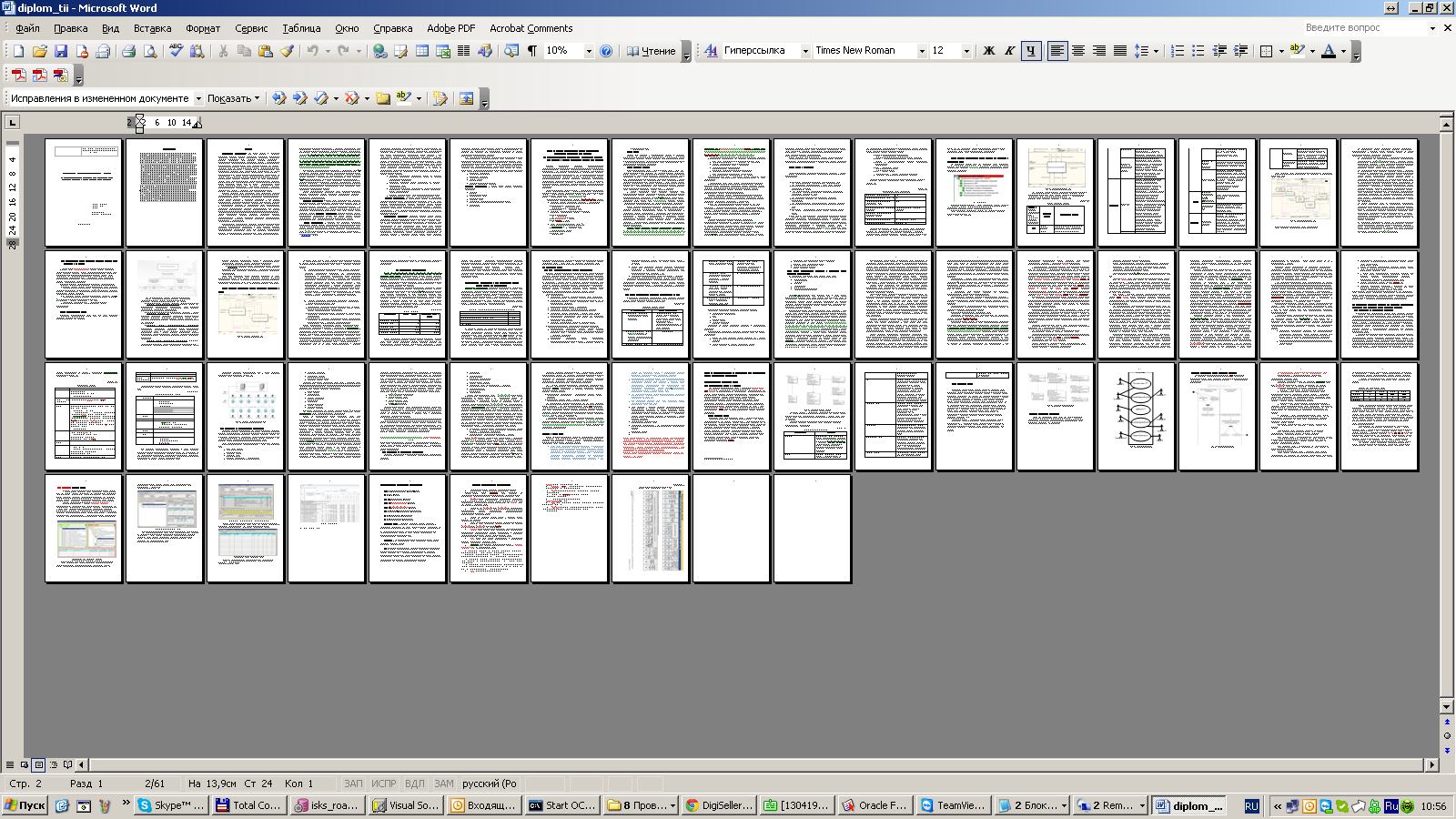Image resolution: width=1456 pixels, height=819 pixels.
Task: Go to the next tracked change
Action: (299, 98)
